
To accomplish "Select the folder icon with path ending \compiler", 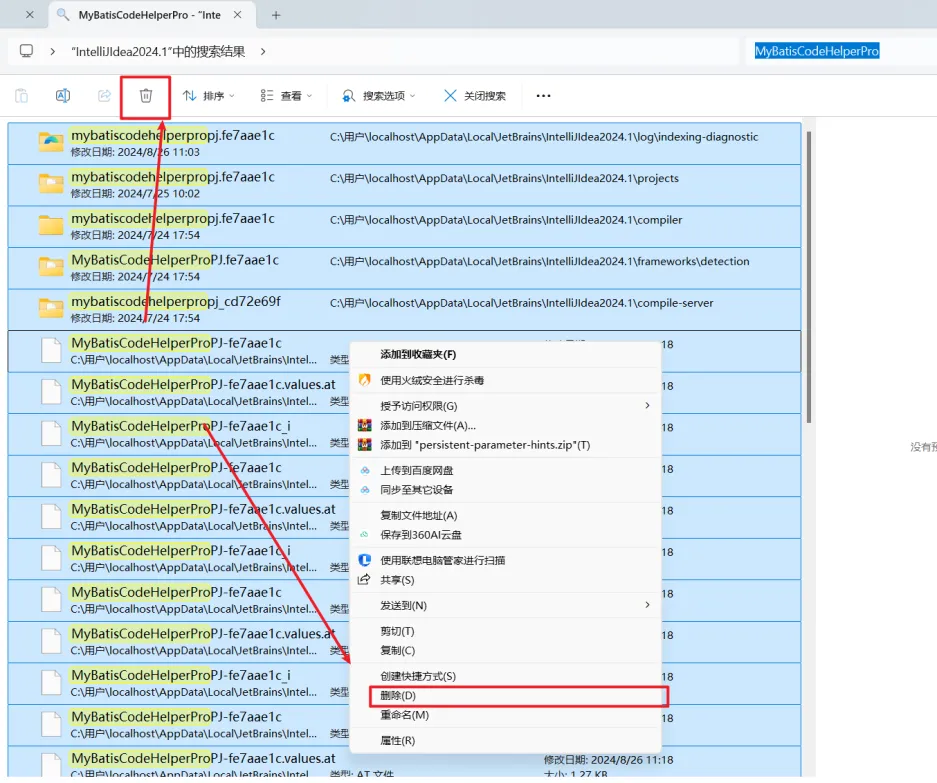I will 51,225.
